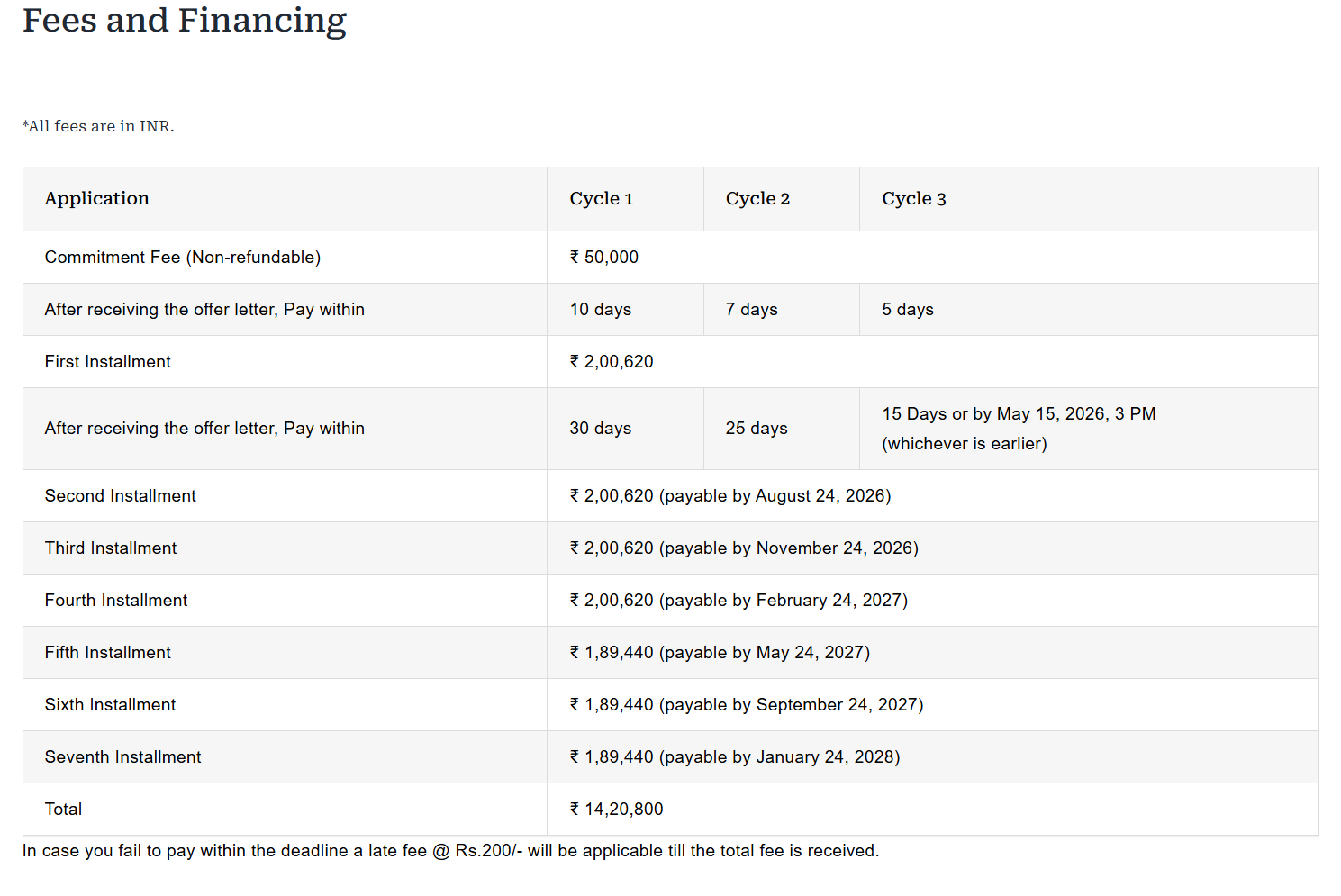Click the Fees and Financing heading
The image size is (1341, 896).
184,21
